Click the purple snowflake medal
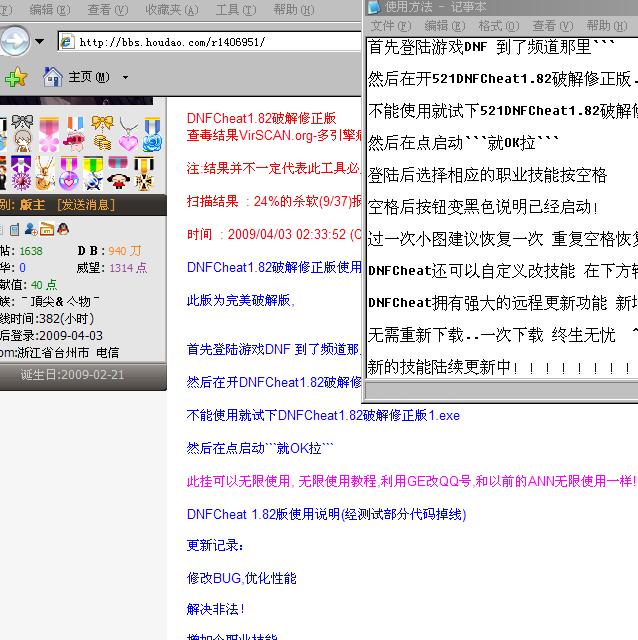This screenshot has height=640, width=638. click(21, 173)
